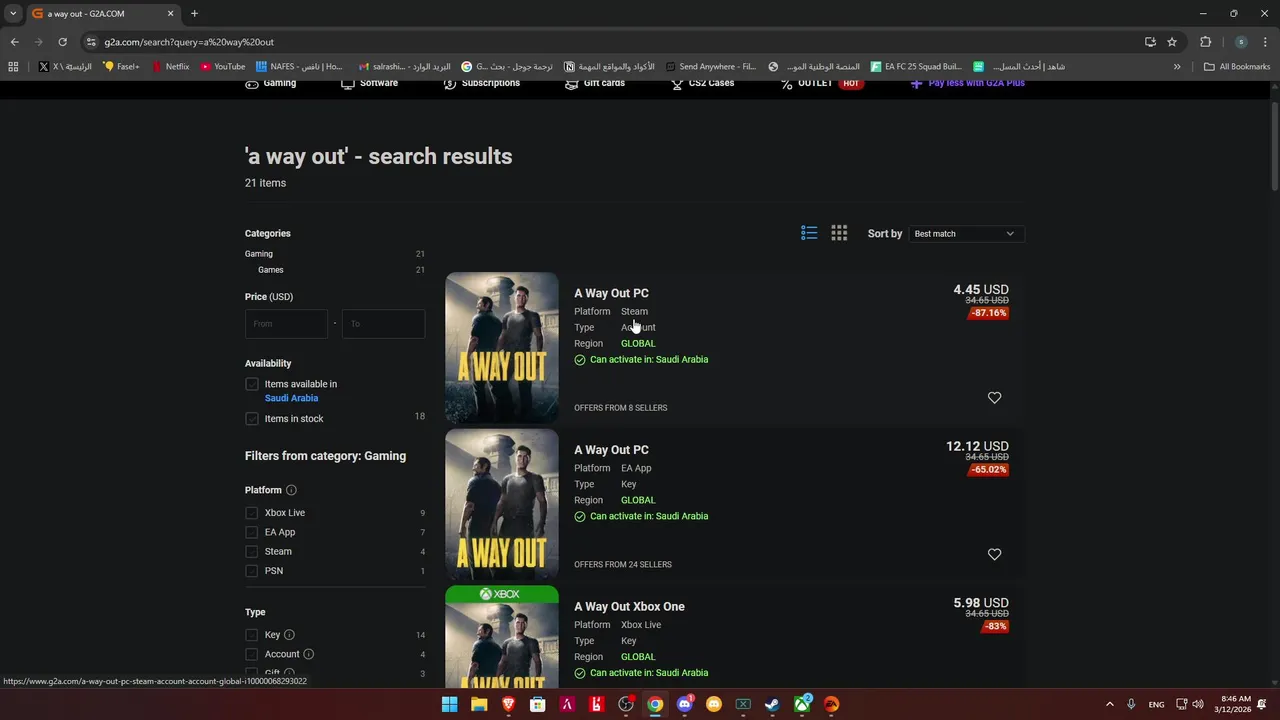Open the Sort by Best match dropdown
This screenshot has width=1280, height=720.
click(x=966, y=234)
